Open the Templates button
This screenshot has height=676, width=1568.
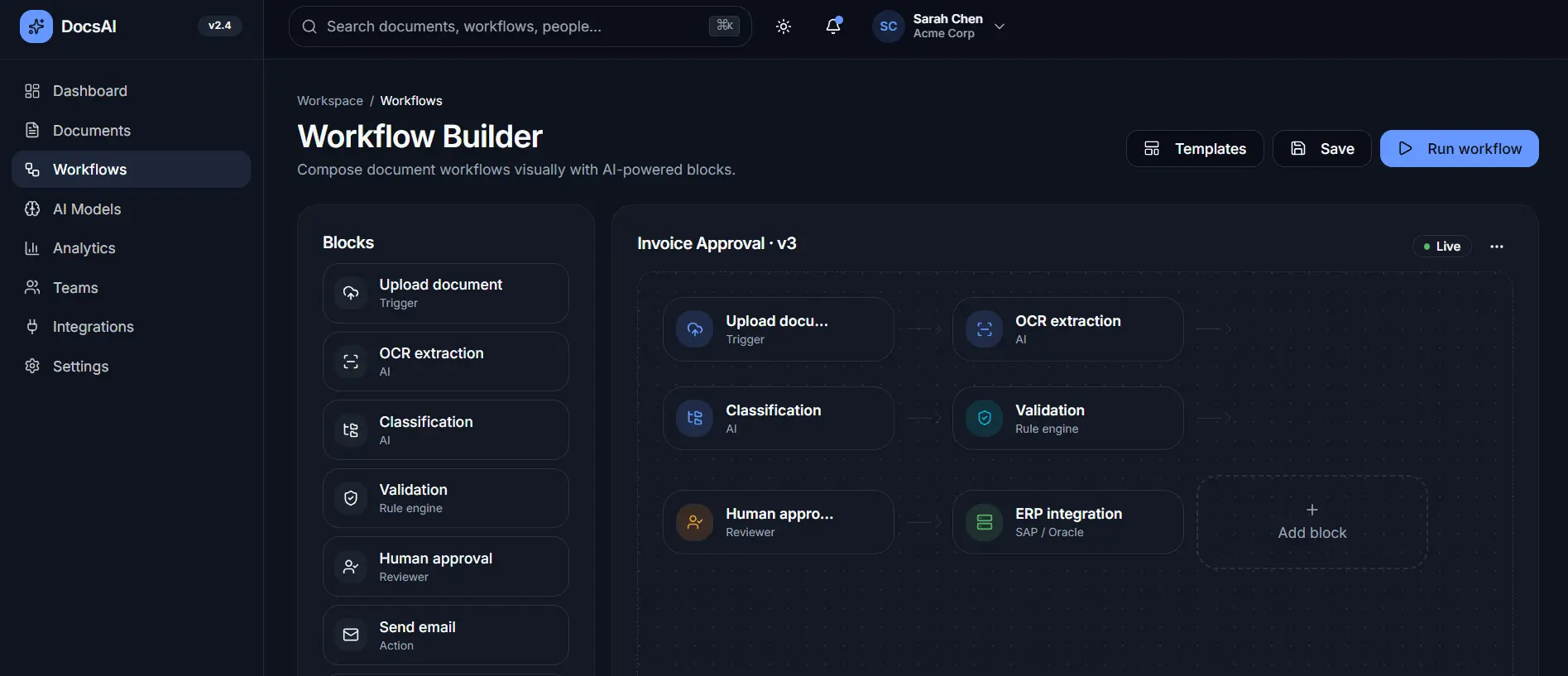click(1195, 149)
